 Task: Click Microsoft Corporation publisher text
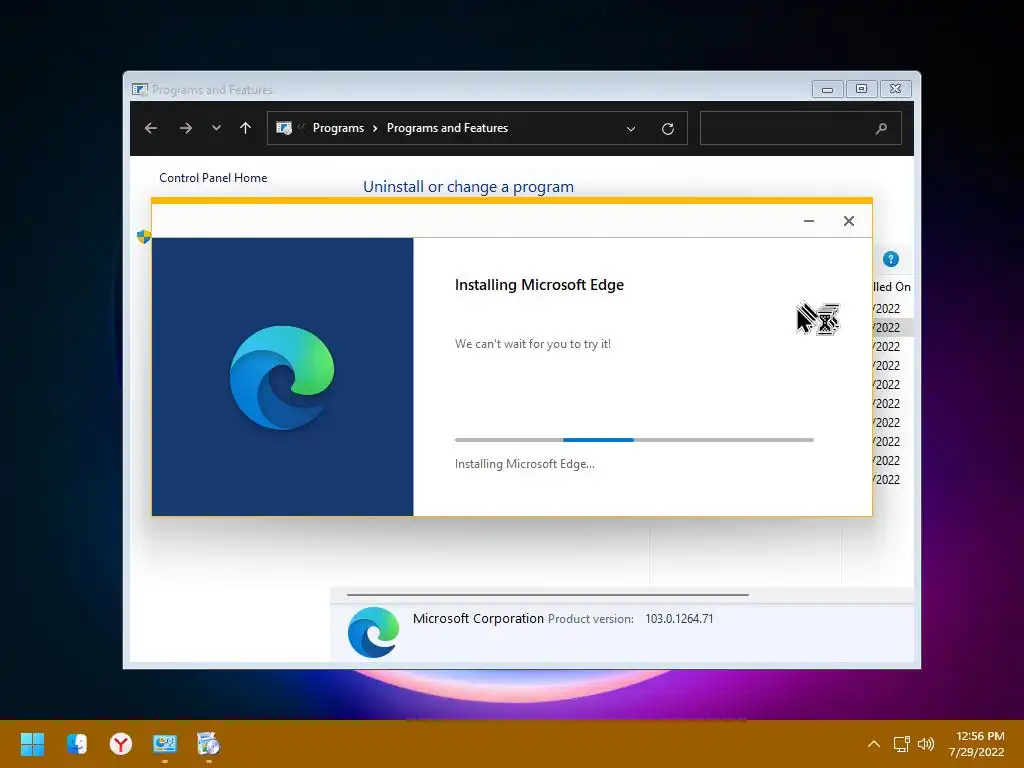[x=478, y=618]
